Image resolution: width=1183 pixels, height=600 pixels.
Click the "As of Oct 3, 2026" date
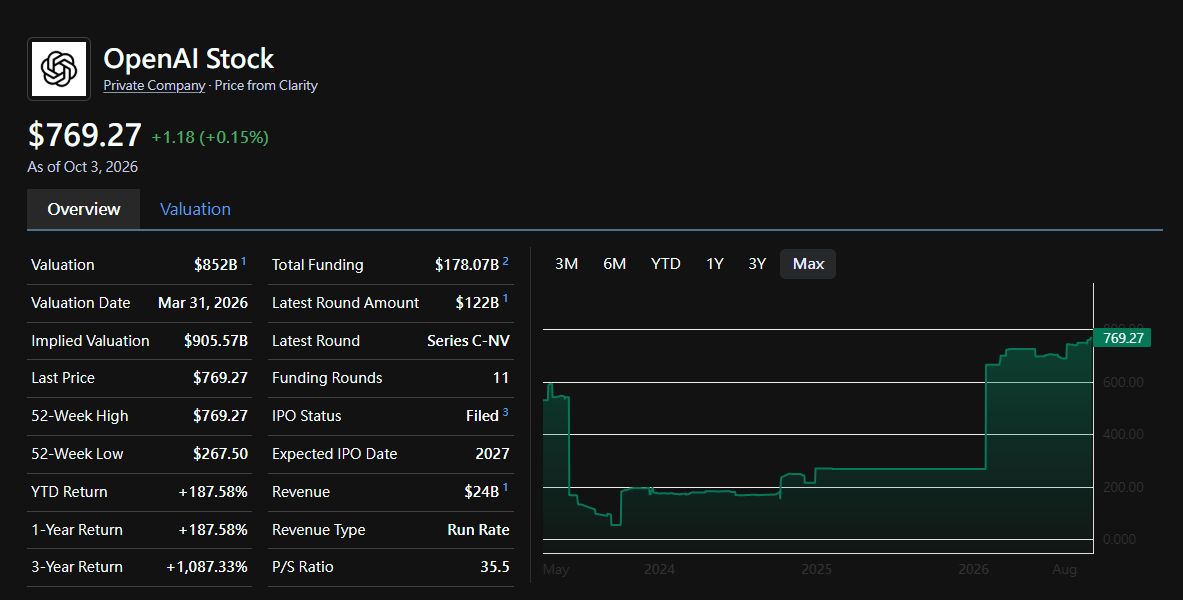(x=82, y=167)
